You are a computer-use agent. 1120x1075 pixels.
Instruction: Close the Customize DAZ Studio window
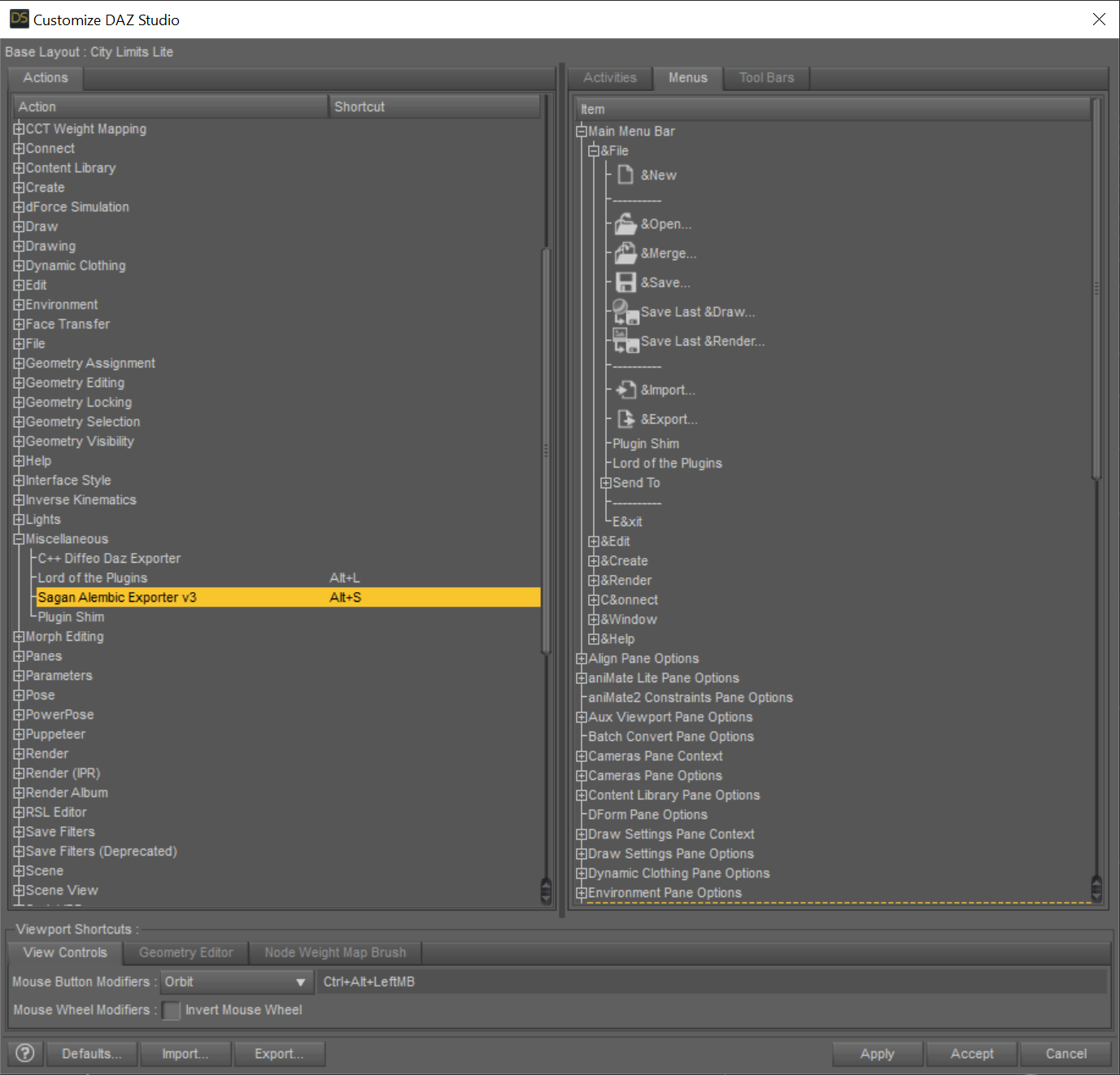click(x=1099, y=19)
